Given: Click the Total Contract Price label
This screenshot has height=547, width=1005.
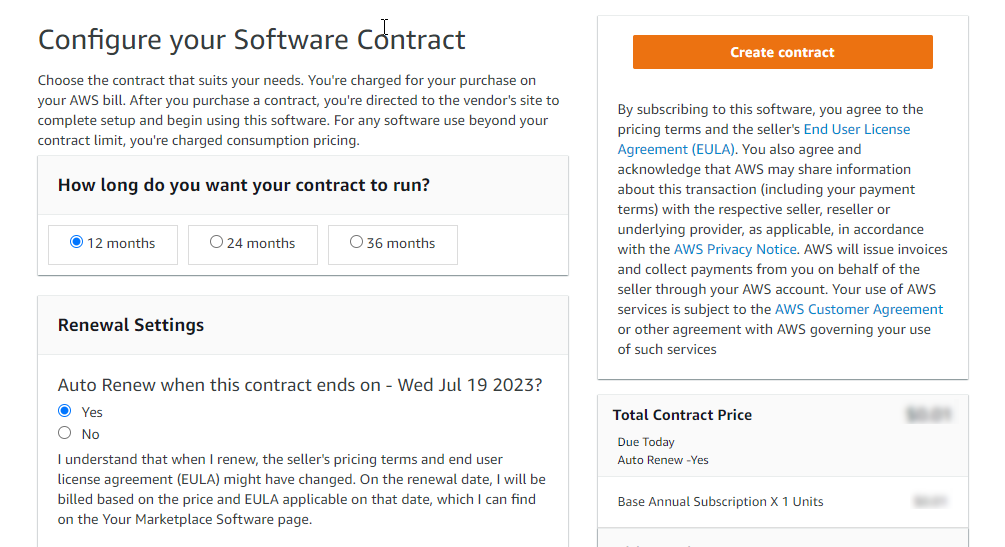Looking at the screenshot, I should [682, 415].
